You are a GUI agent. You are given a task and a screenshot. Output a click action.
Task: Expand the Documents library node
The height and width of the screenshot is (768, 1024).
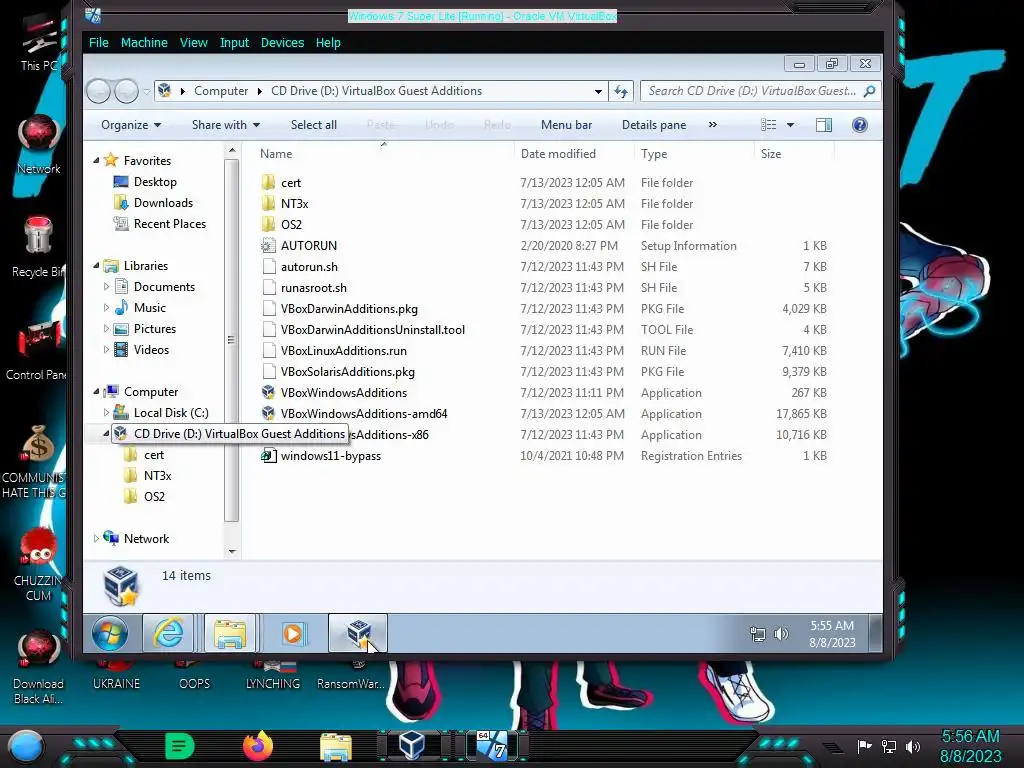coord(106,286)
